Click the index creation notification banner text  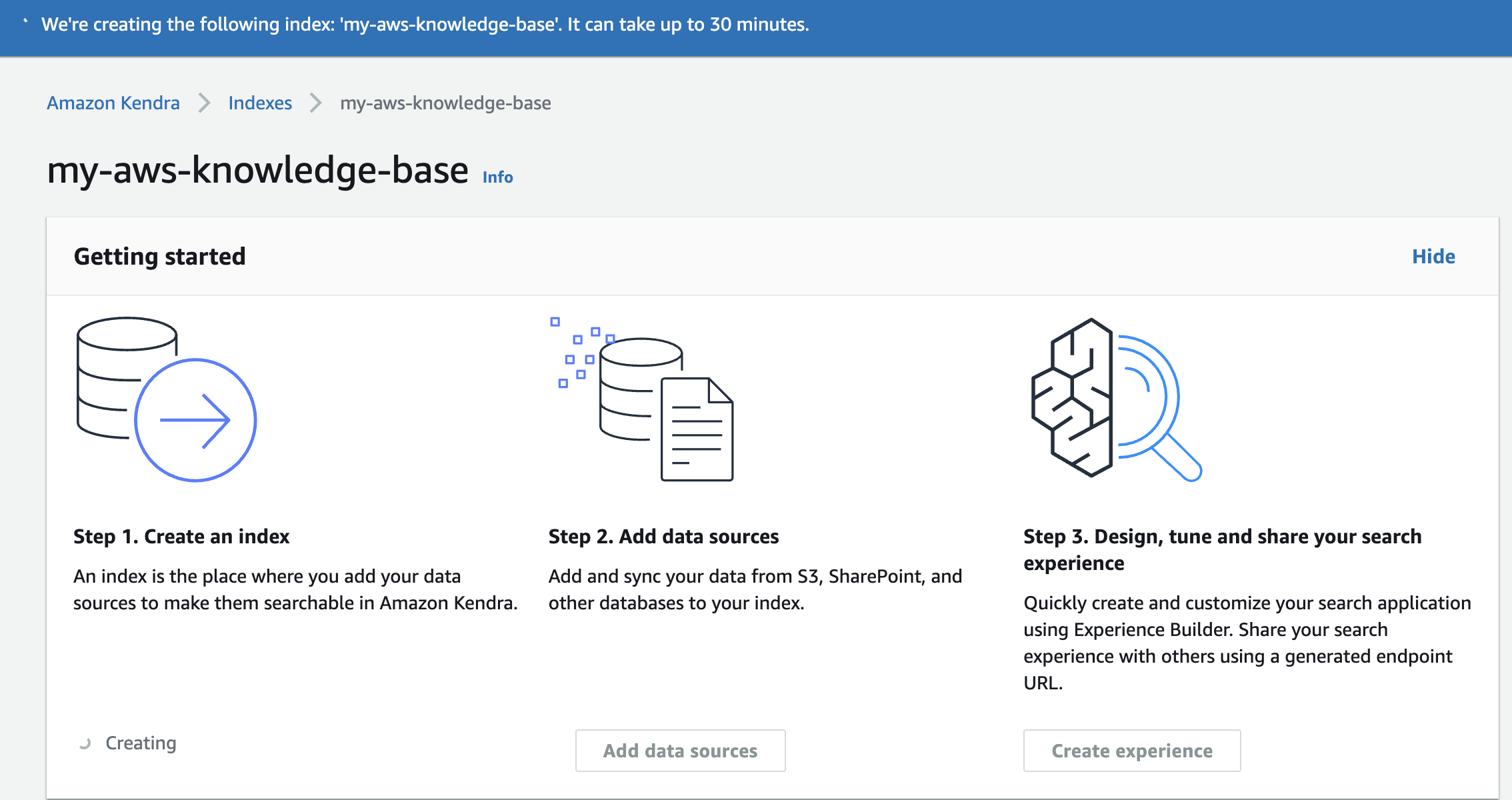[x=425, y=25]
